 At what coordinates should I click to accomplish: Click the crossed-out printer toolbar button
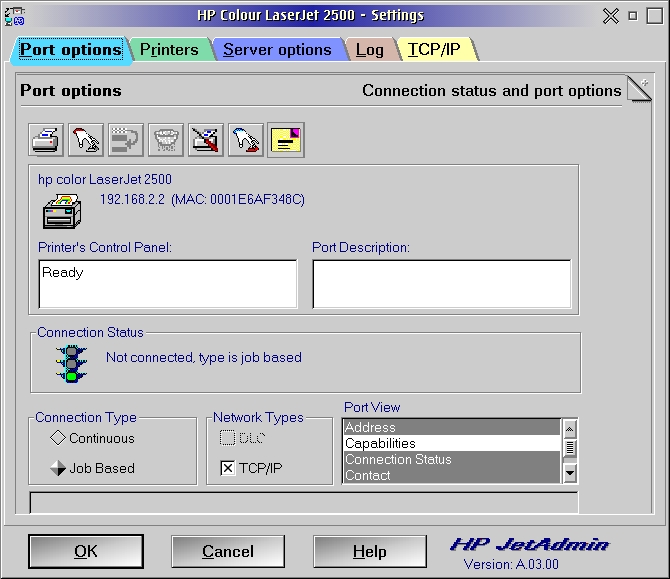pyautogui.click(x=206, y=140)
